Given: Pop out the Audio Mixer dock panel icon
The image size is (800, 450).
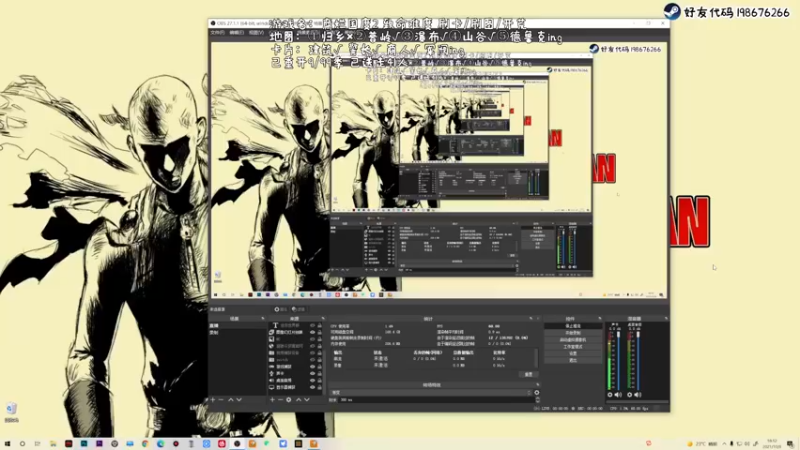Looking at the screenshot, I should click(x=666, y=318).
